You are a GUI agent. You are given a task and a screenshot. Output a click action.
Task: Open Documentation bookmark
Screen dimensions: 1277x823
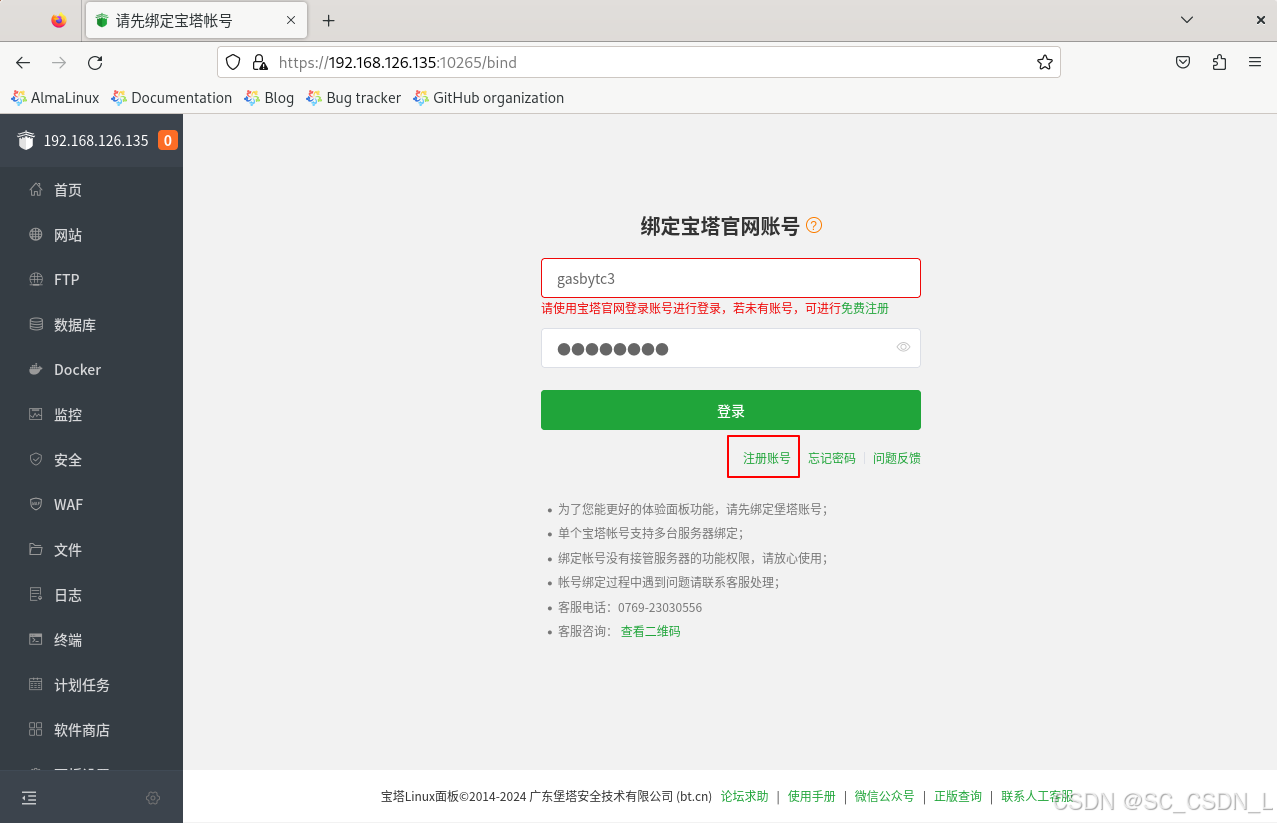[x=172, y=98]
